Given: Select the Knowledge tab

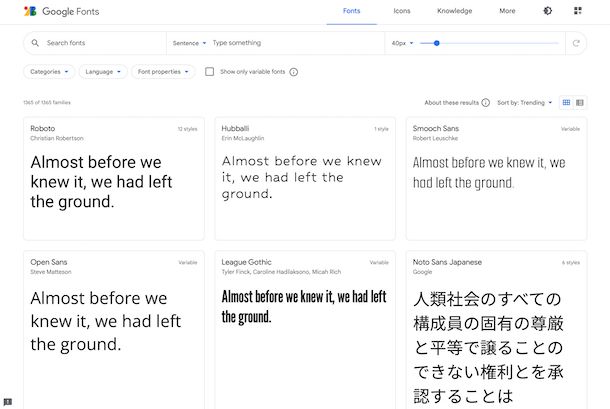Looking at the screenshot, I should [454, 11].
